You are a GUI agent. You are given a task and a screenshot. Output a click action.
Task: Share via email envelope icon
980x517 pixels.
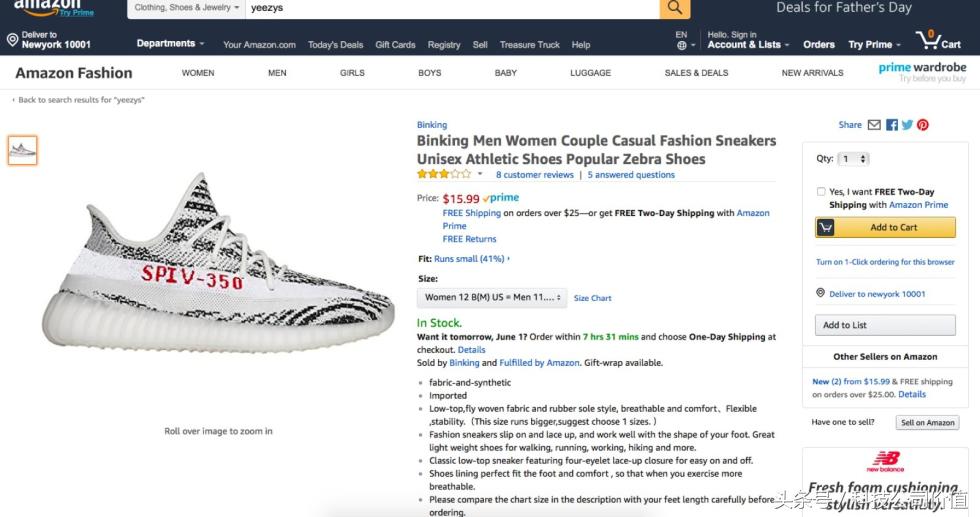[874, 125]
